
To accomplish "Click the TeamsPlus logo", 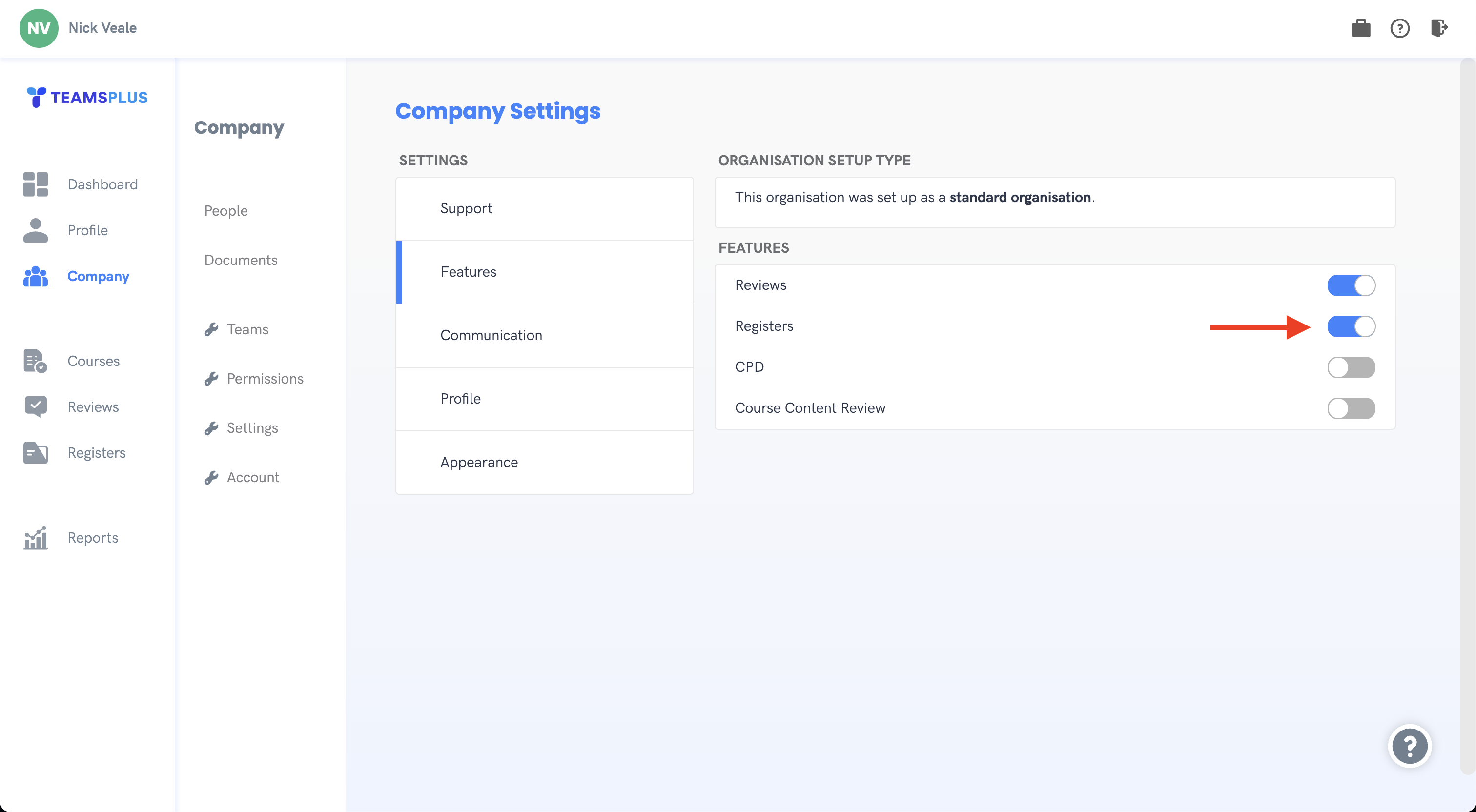I will click(x=87, y=98).
